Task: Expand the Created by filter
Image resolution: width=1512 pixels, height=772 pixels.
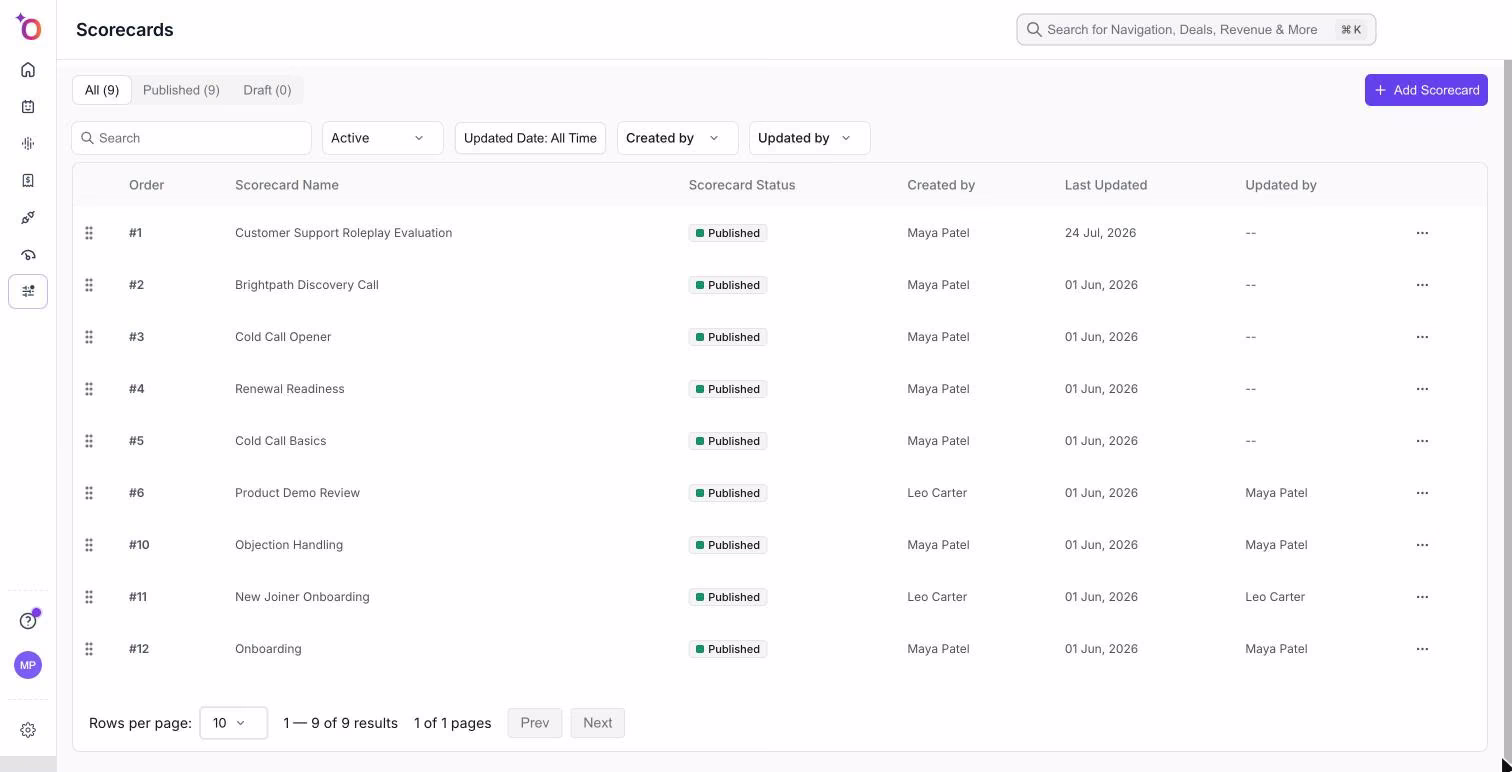Action: click(677, 138)
